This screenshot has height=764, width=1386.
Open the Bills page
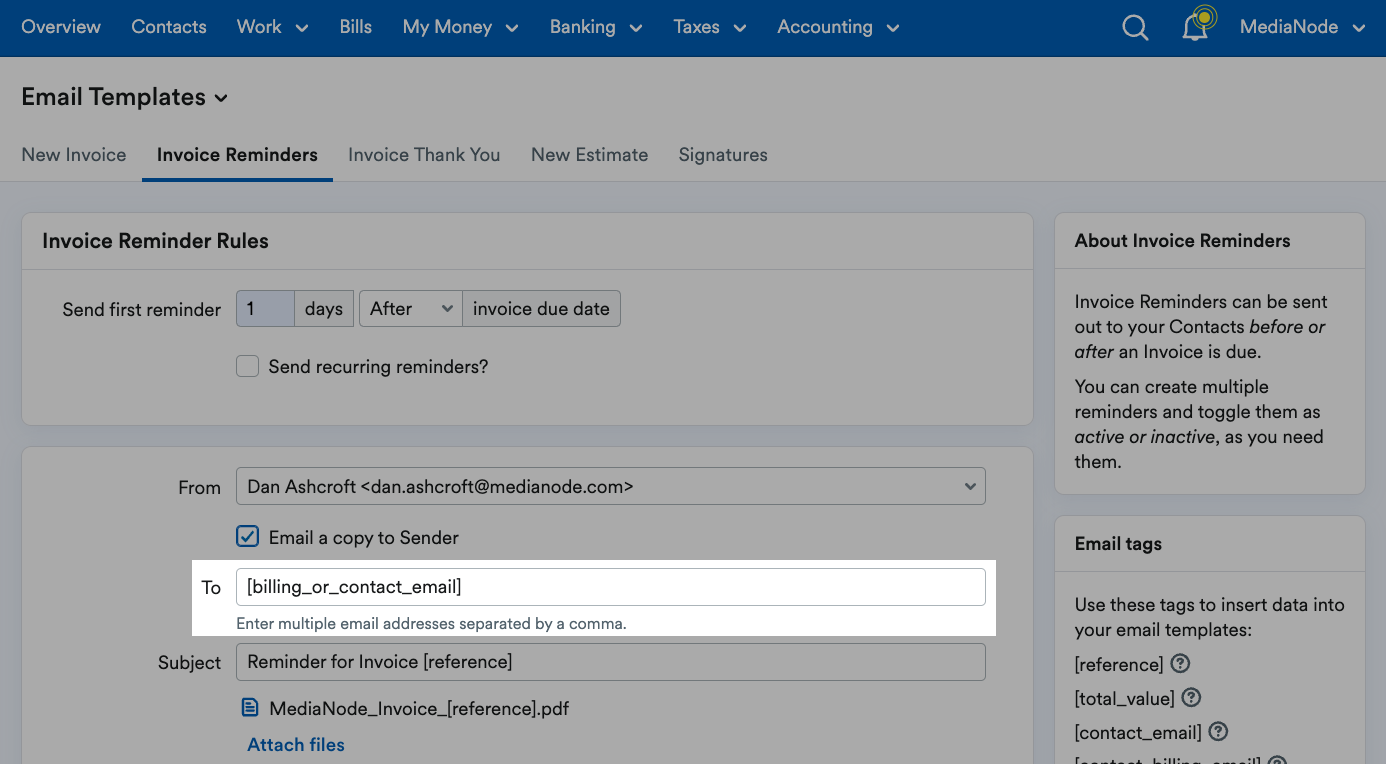click(x=356, y=28)
